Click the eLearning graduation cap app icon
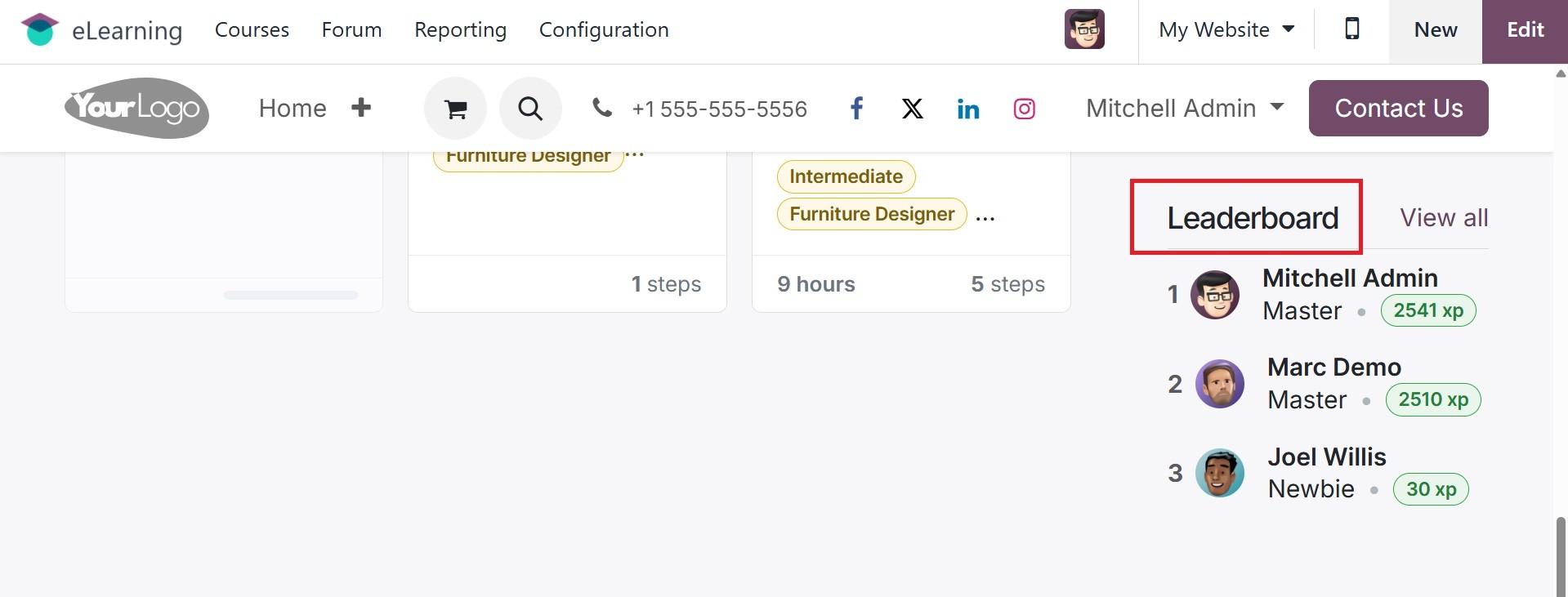The height and width of the screenshot is (597, 1568). point(39,30)
